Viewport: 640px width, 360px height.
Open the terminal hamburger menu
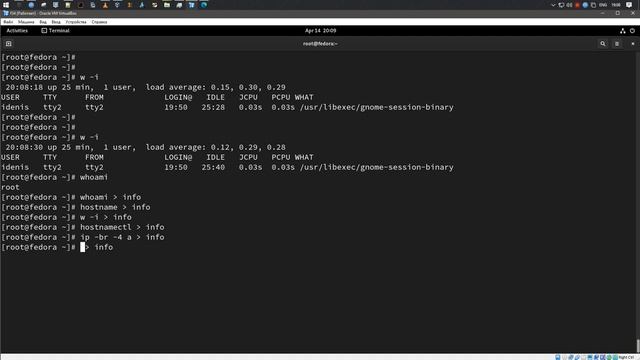[x=617, y=44]
